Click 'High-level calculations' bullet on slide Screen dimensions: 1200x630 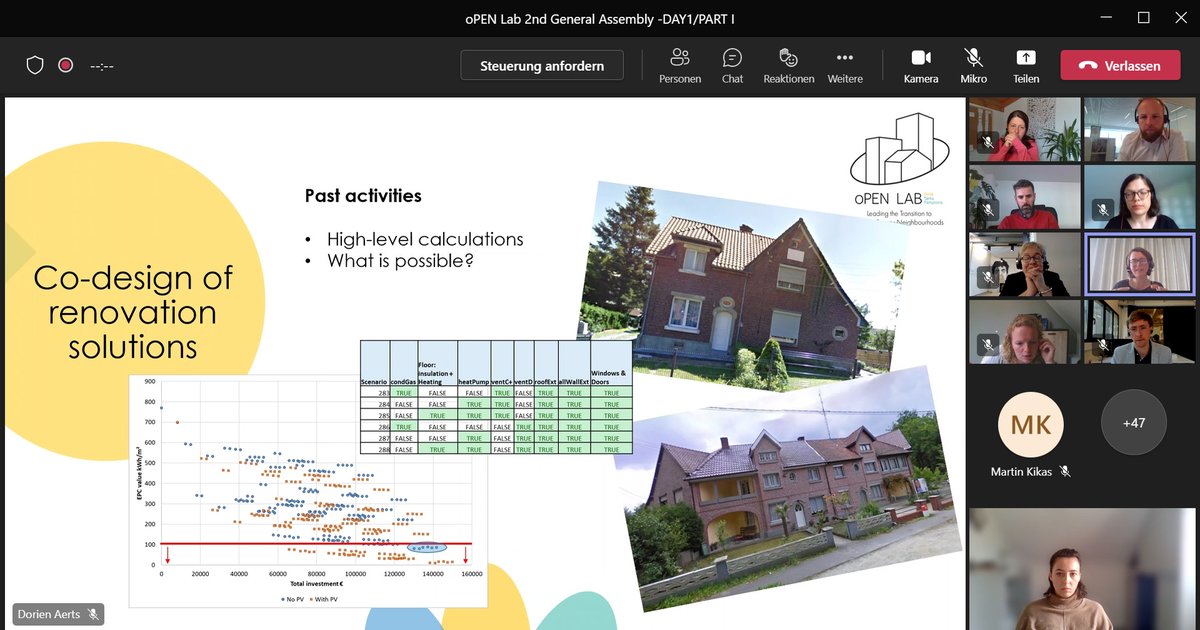tap(425, 239)
